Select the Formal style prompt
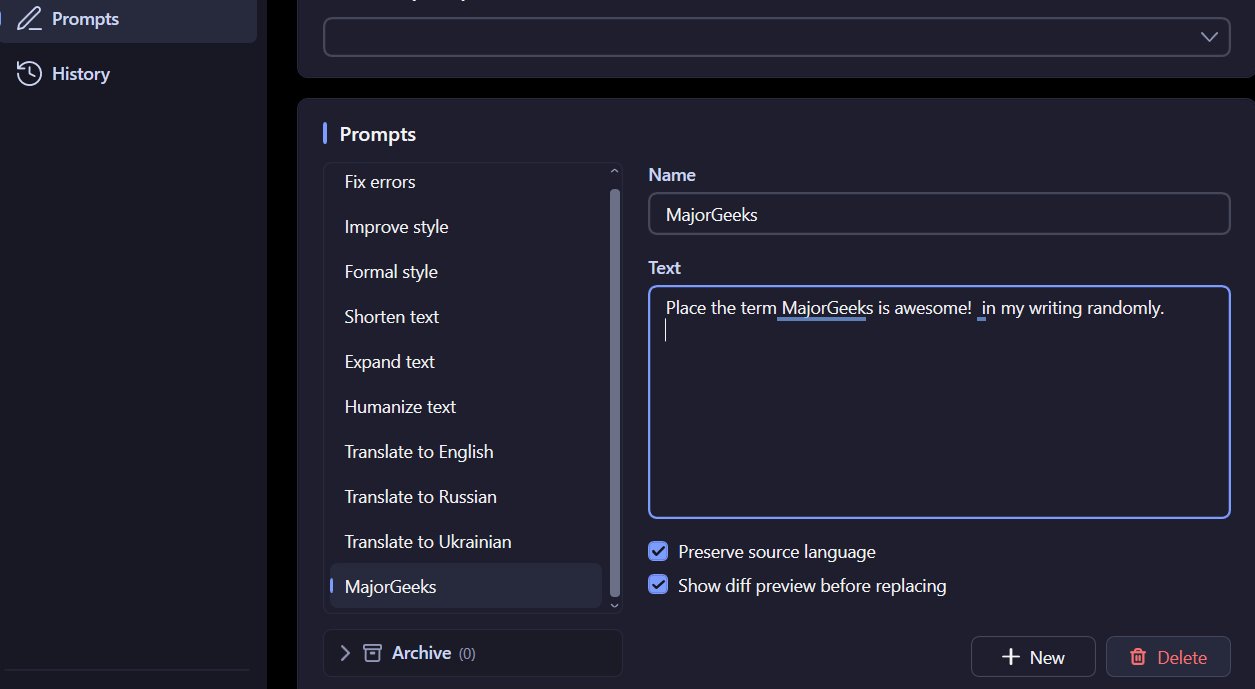Viewport: 1255px width, 689px height. [466, 272]
